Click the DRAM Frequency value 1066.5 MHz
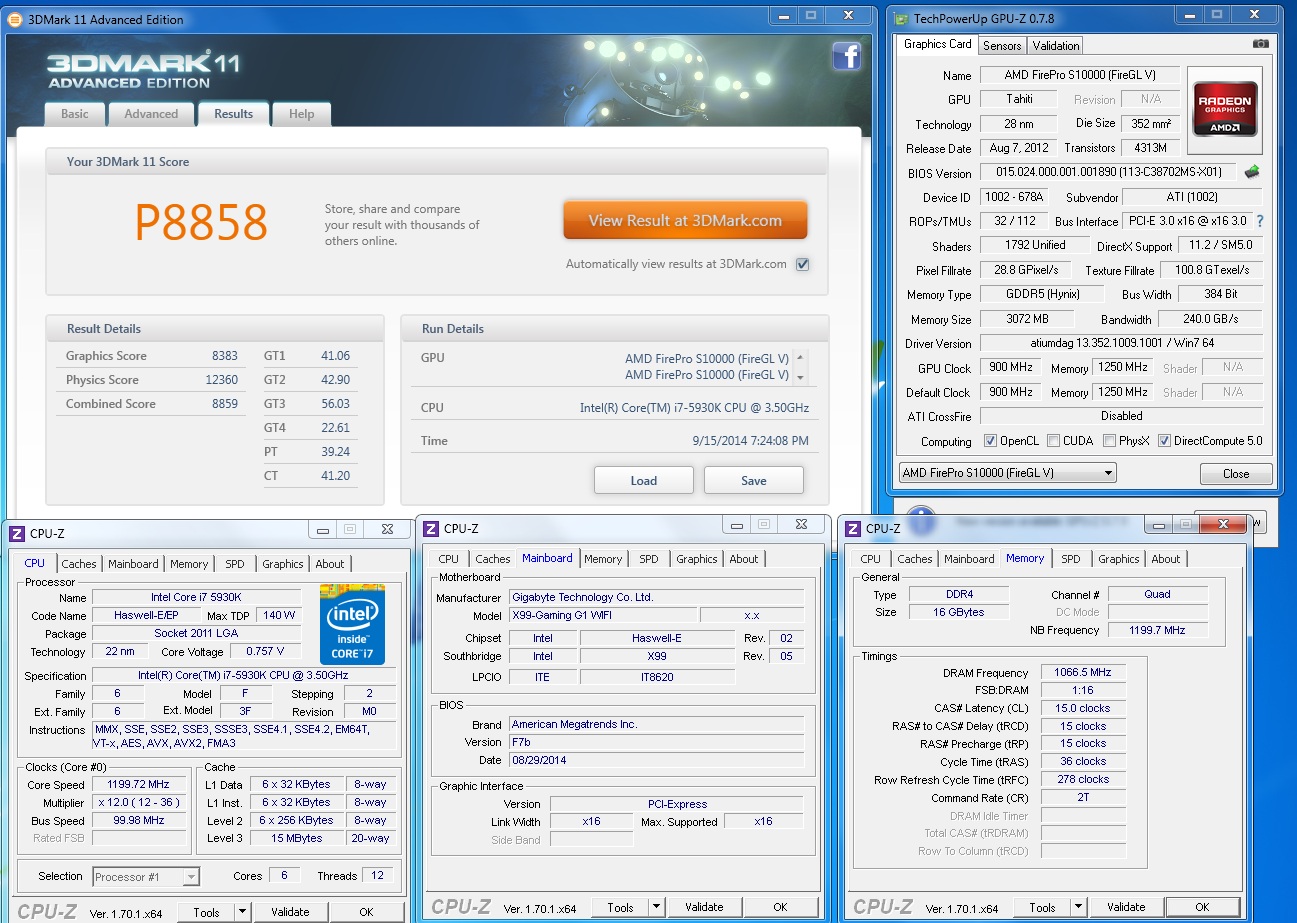Viewport: 1297px width, 923px height. (x=1084, y=672)
